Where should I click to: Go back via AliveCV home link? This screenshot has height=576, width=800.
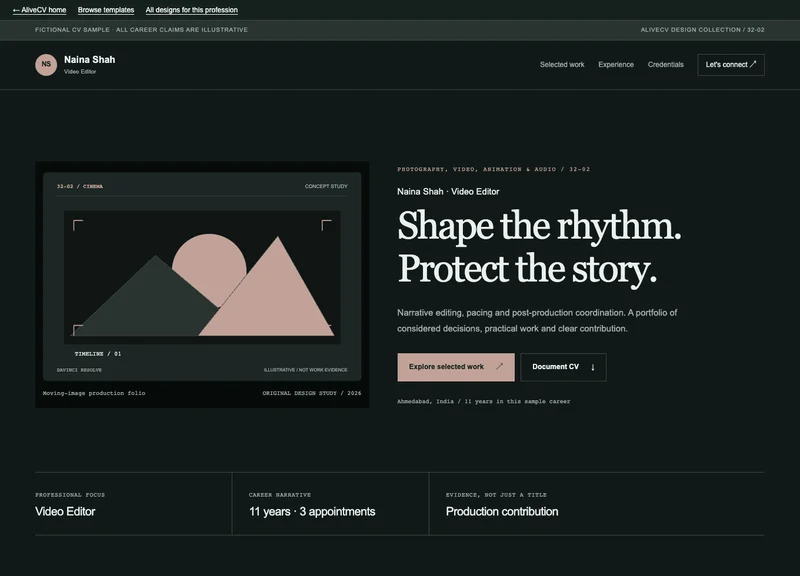(39, 10)
